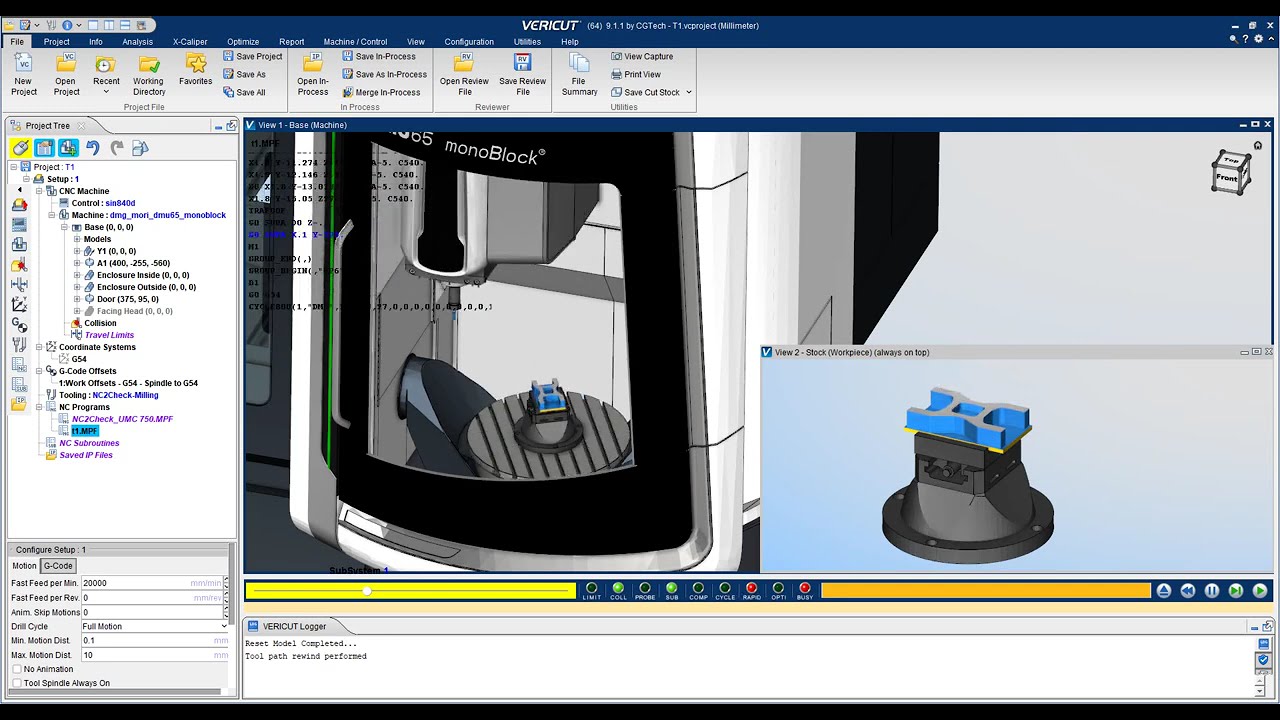Click the Reset Model button

click(x=1164, y=591)
